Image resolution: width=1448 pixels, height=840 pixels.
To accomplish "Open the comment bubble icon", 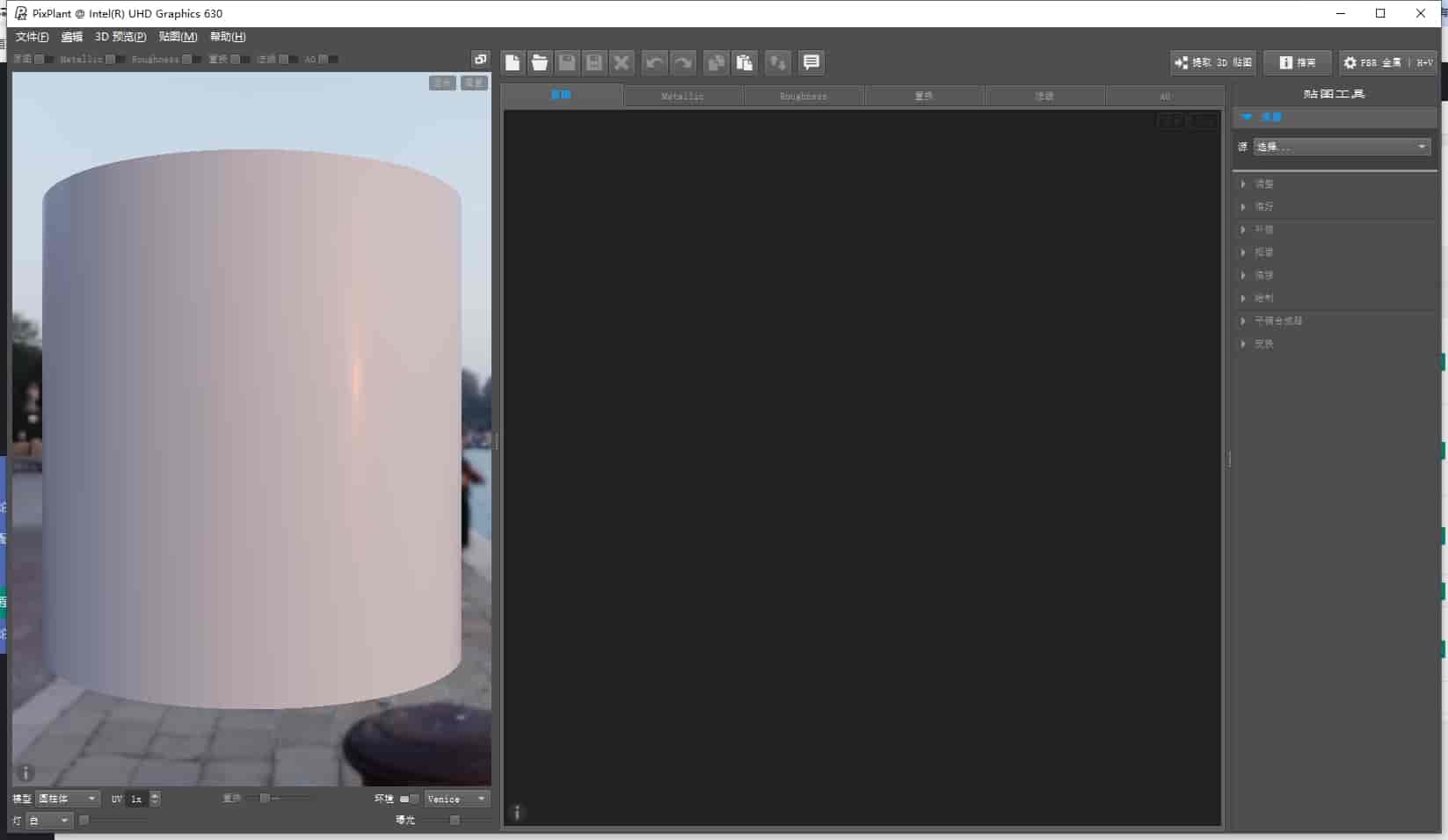I will tap(811, 62).
